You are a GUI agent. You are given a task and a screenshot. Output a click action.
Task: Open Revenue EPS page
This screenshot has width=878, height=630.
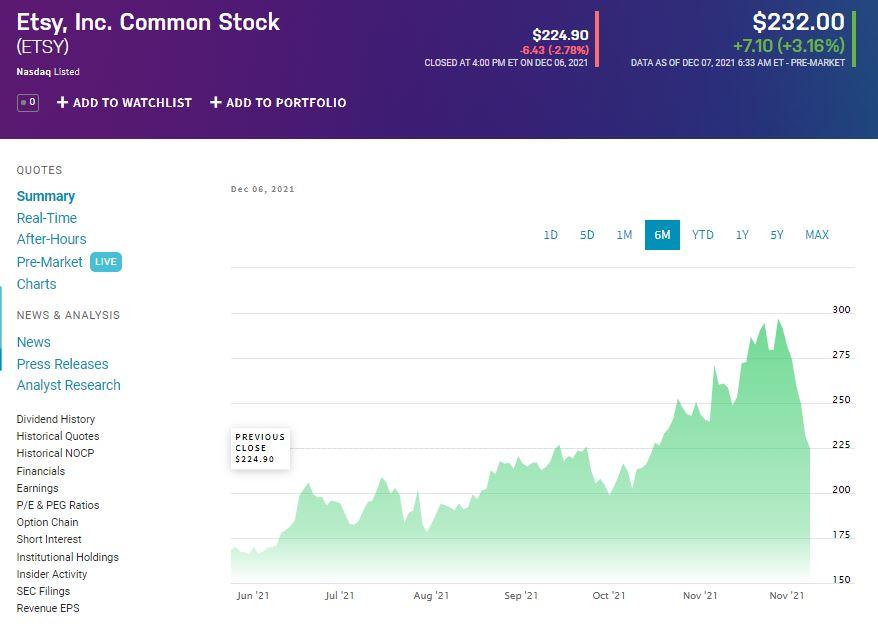48,608
